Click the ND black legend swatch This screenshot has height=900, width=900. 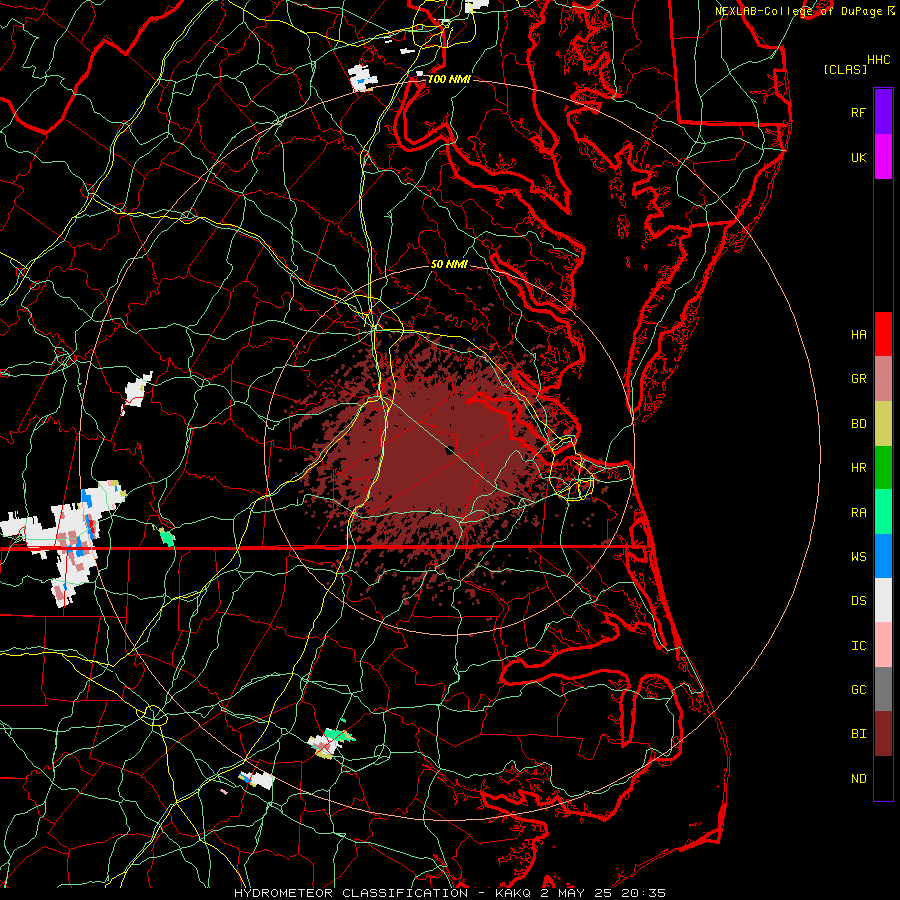[883, 778]
